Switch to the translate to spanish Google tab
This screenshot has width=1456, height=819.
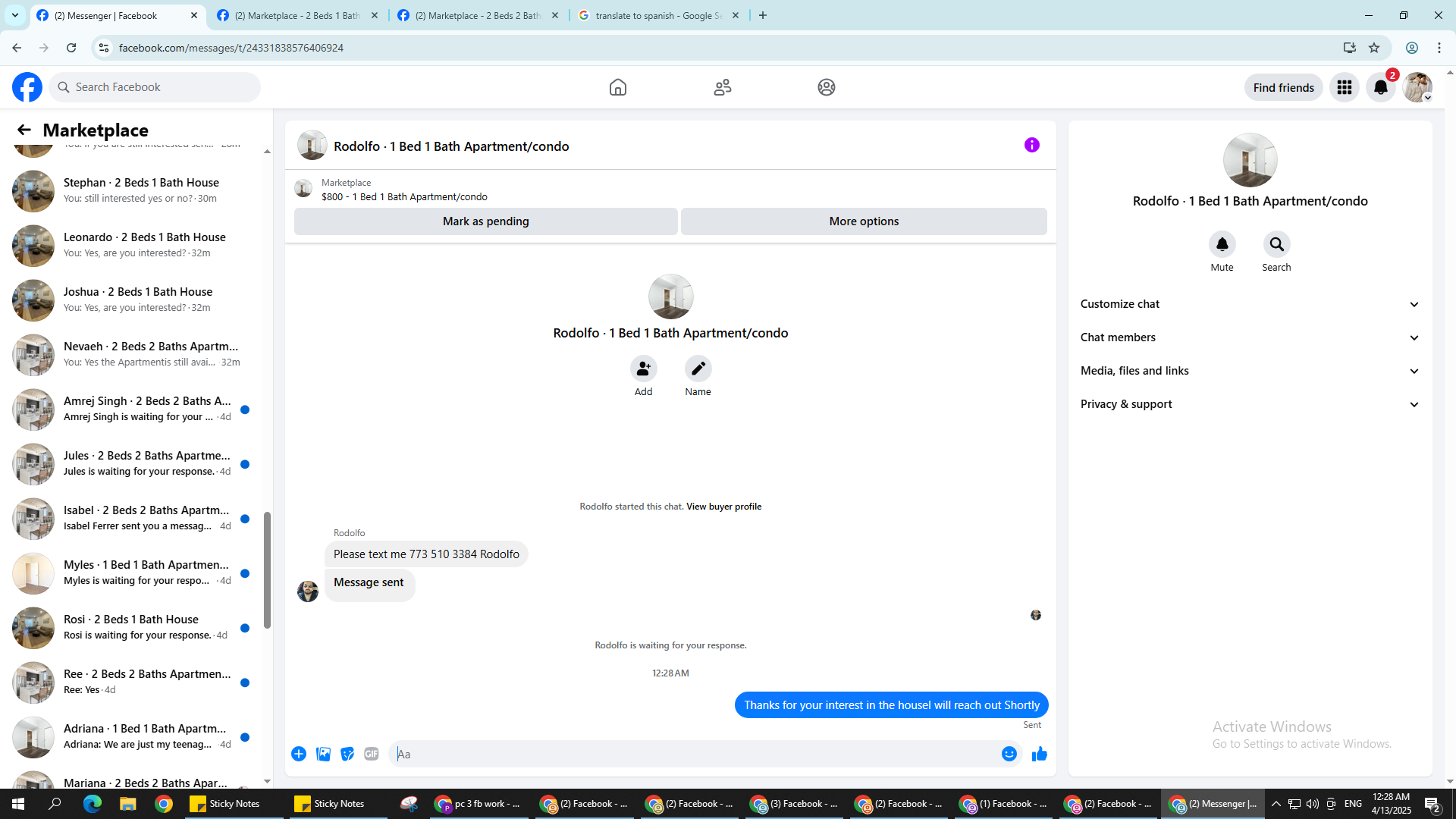[x=658, y=15]
